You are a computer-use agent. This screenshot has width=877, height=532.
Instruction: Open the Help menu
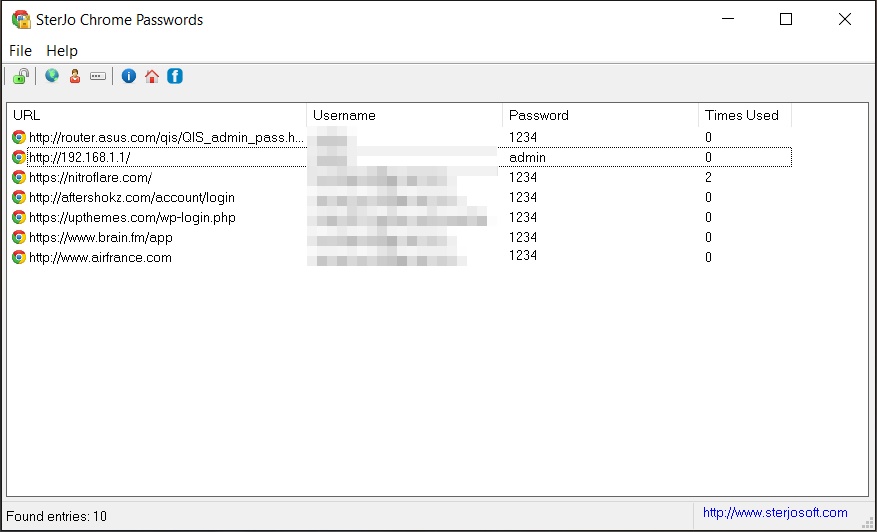tap(62, 51)
